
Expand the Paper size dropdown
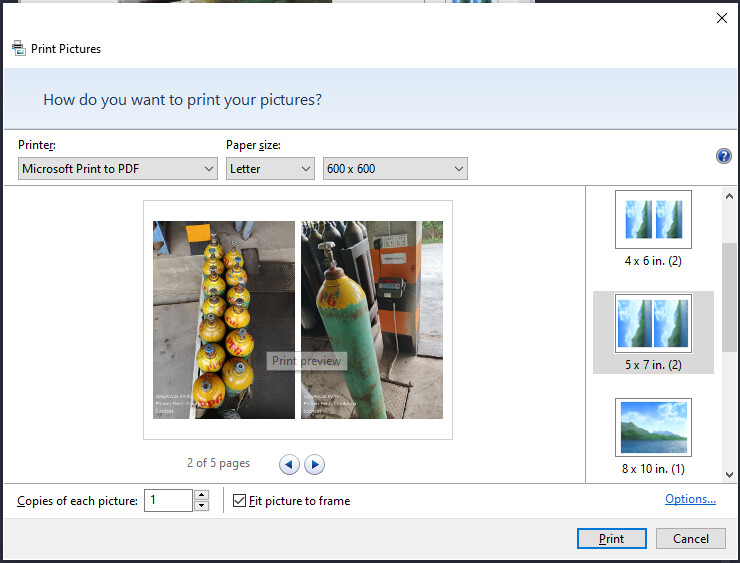click(x=270, y=169)
